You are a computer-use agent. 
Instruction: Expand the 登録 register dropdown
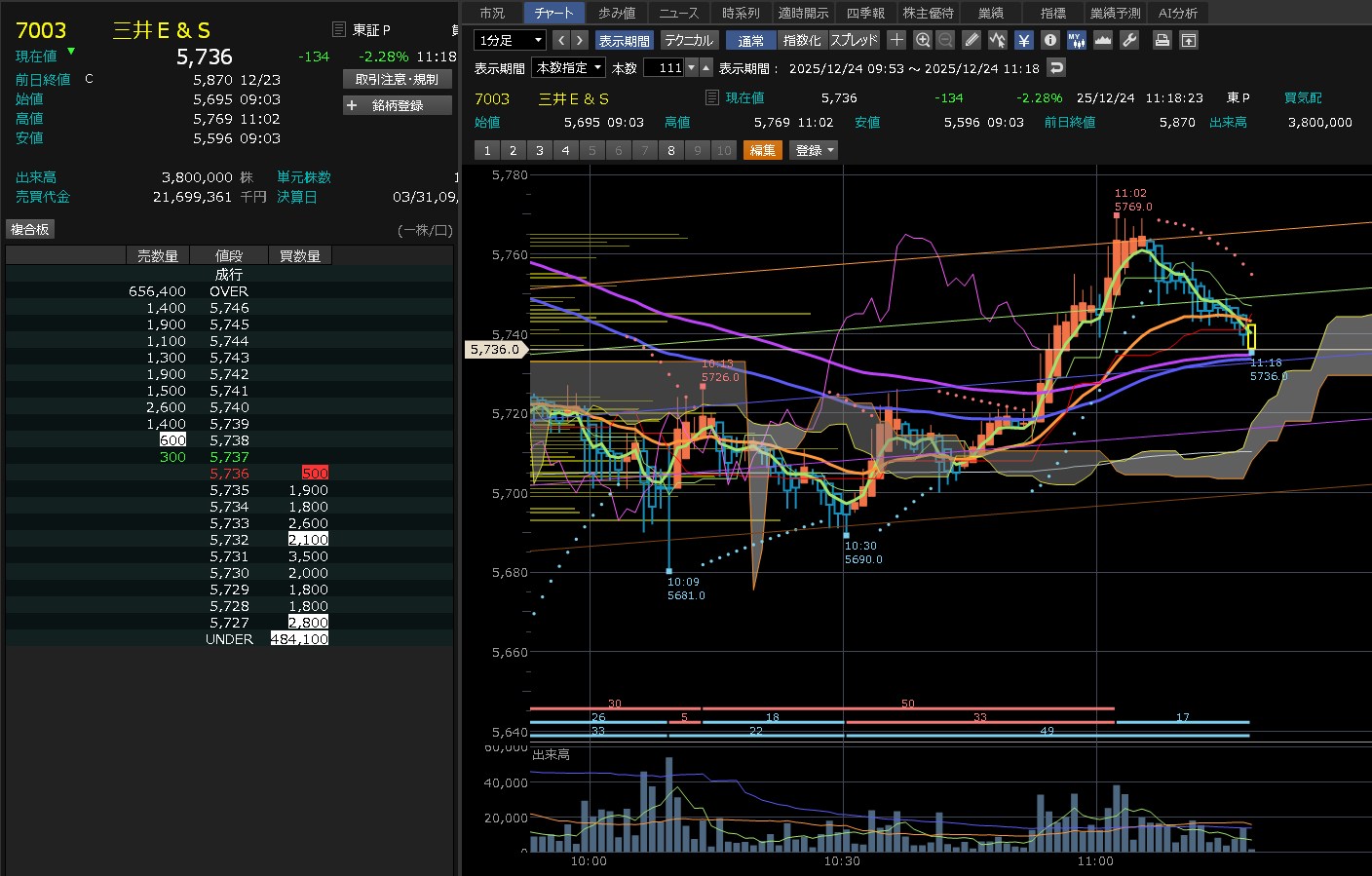point(815,150)
